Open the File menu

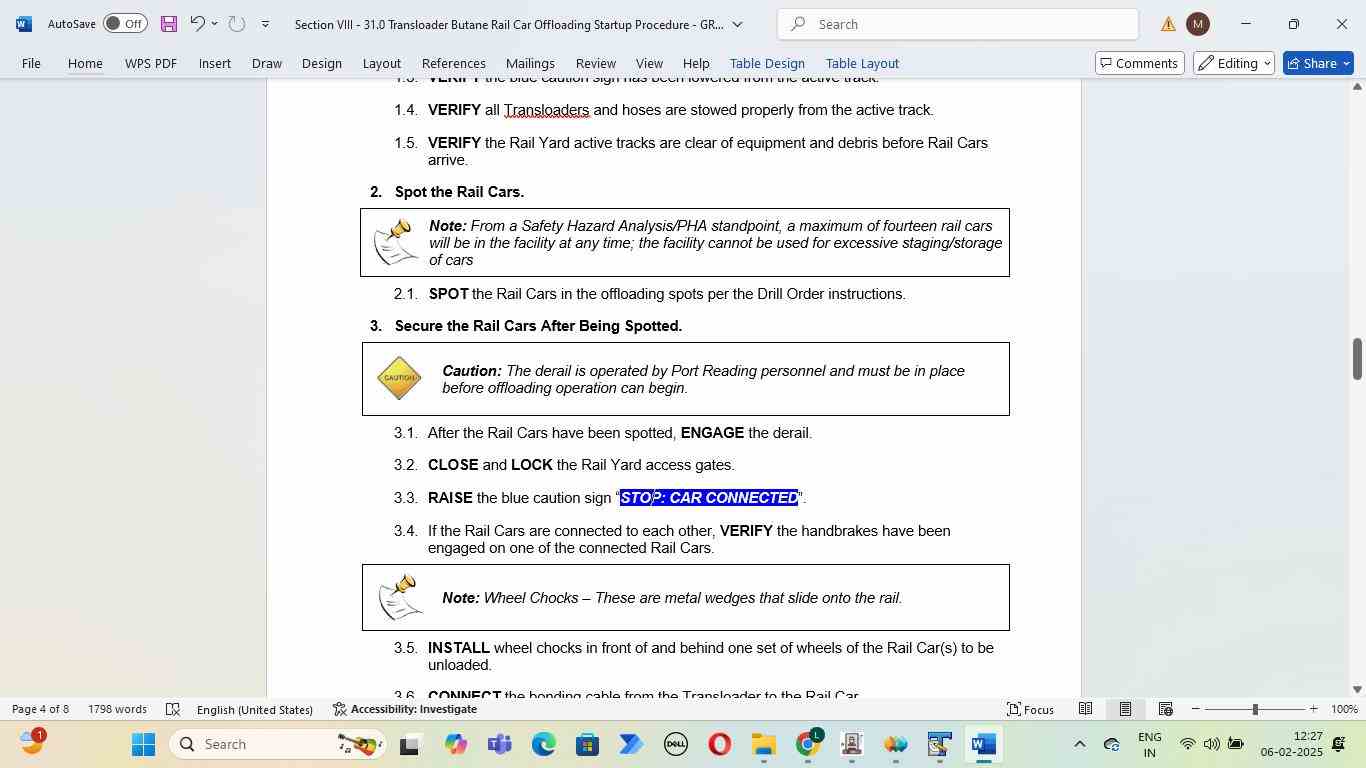tap(31, 63)
